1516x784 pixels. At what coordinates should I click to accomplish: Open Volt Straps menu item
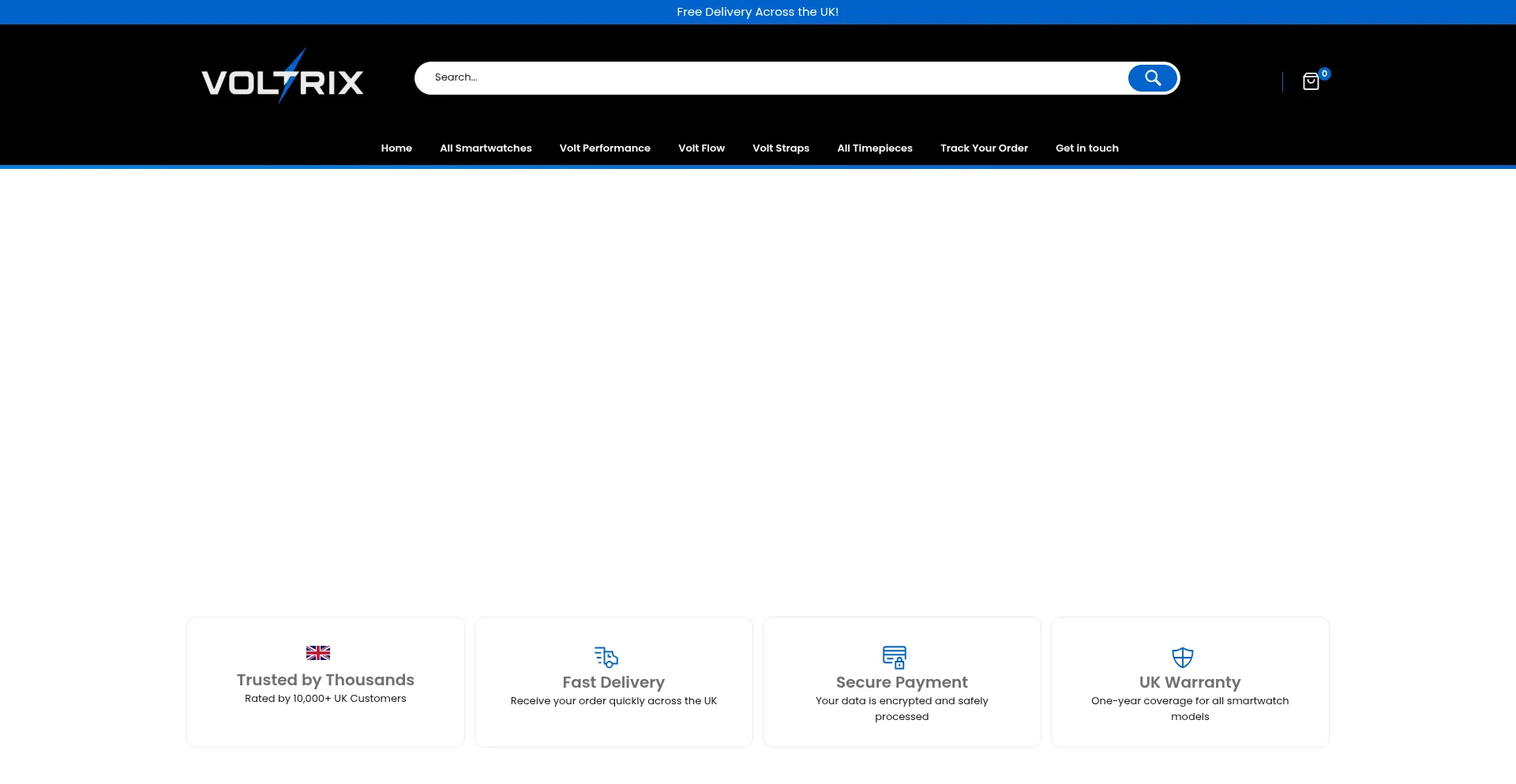781,148
